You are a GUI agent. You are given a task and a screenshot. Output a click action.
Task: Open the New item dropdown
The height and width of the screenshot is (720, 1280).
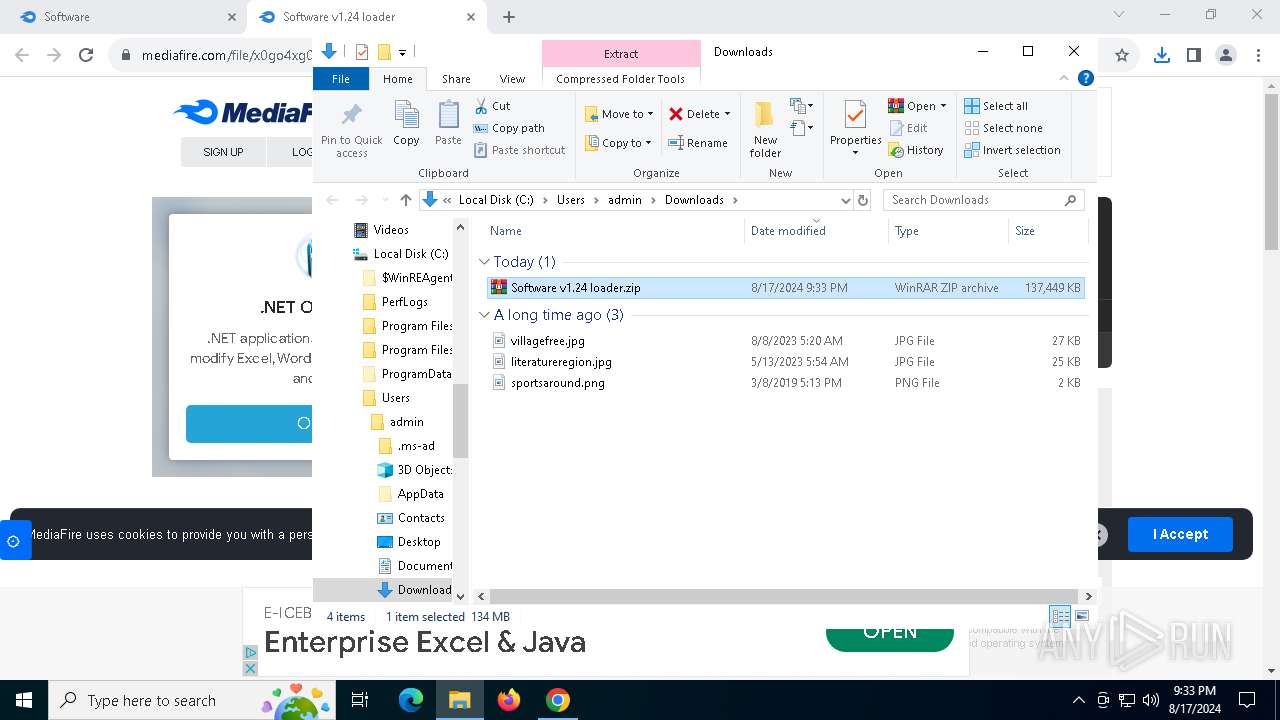799,105
